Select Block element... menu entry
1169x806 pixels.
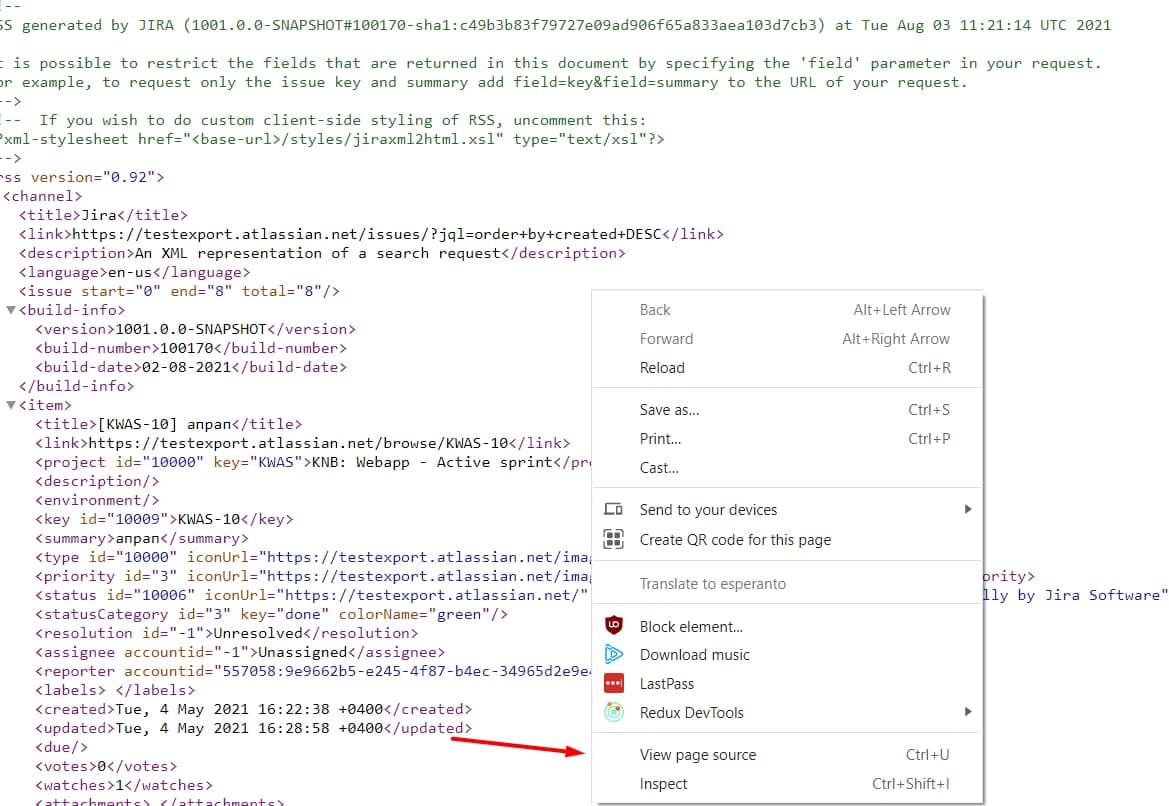coord(787,626)
